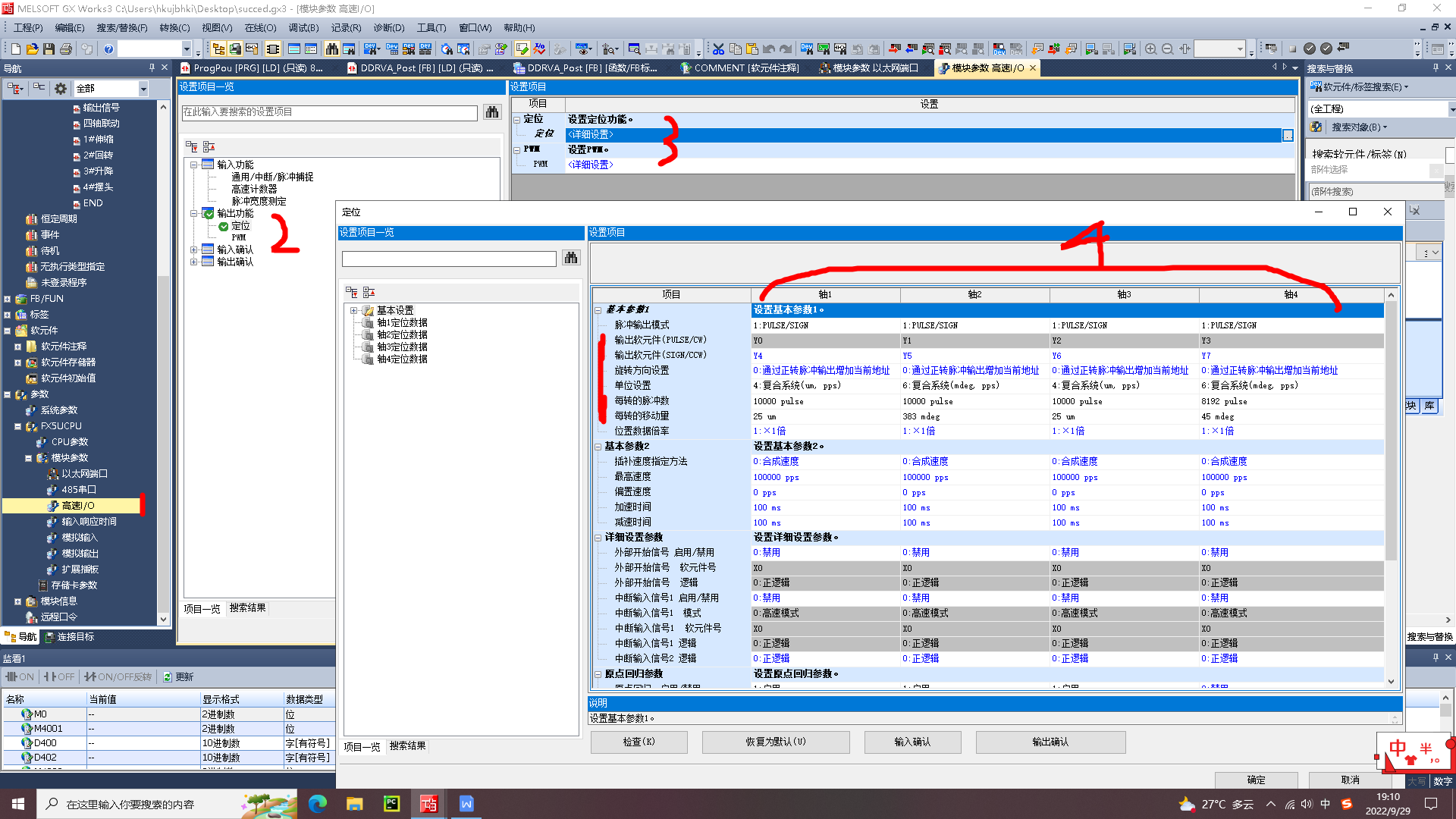
Task: Open File Explorer from the taskbar
Action: 354,804
